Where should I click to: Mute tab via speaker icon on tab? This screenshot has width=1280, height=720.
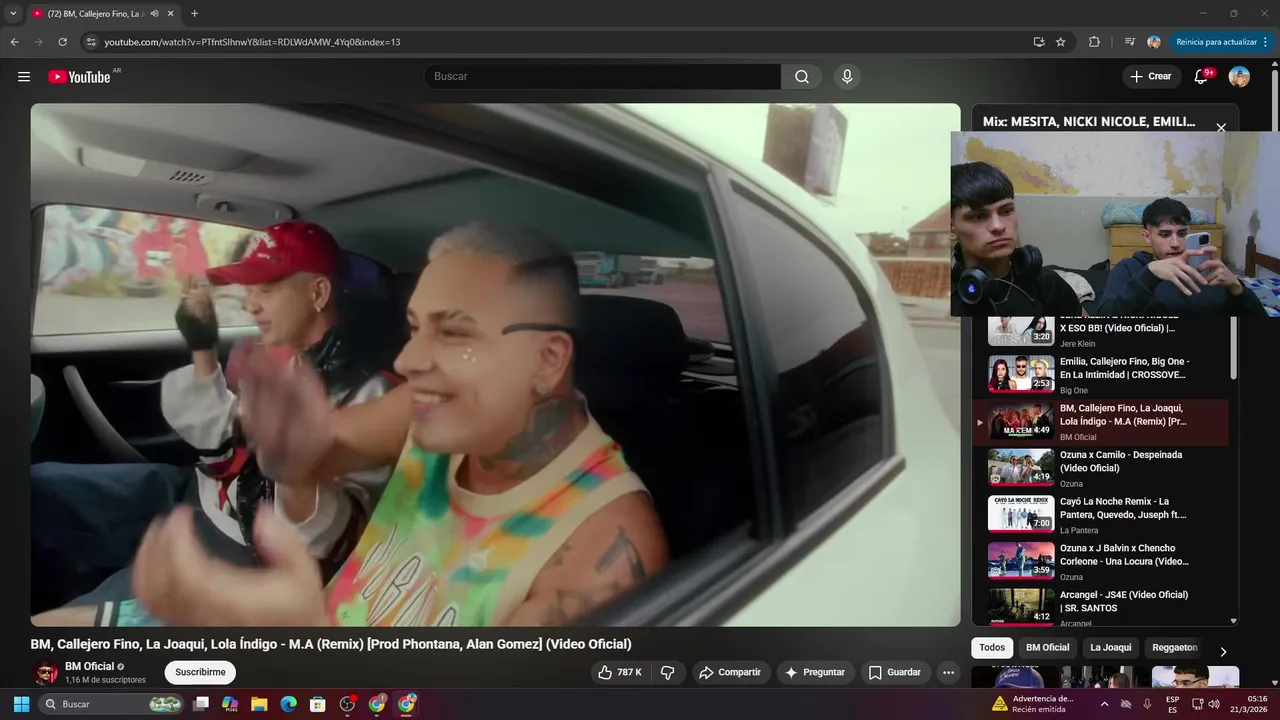coord(154,14)
